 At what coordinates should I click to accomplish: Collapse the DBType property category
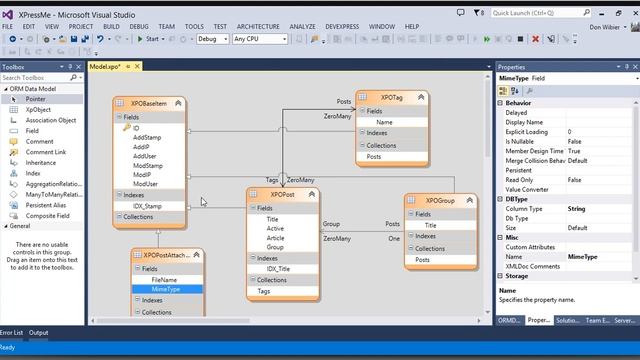500,199
